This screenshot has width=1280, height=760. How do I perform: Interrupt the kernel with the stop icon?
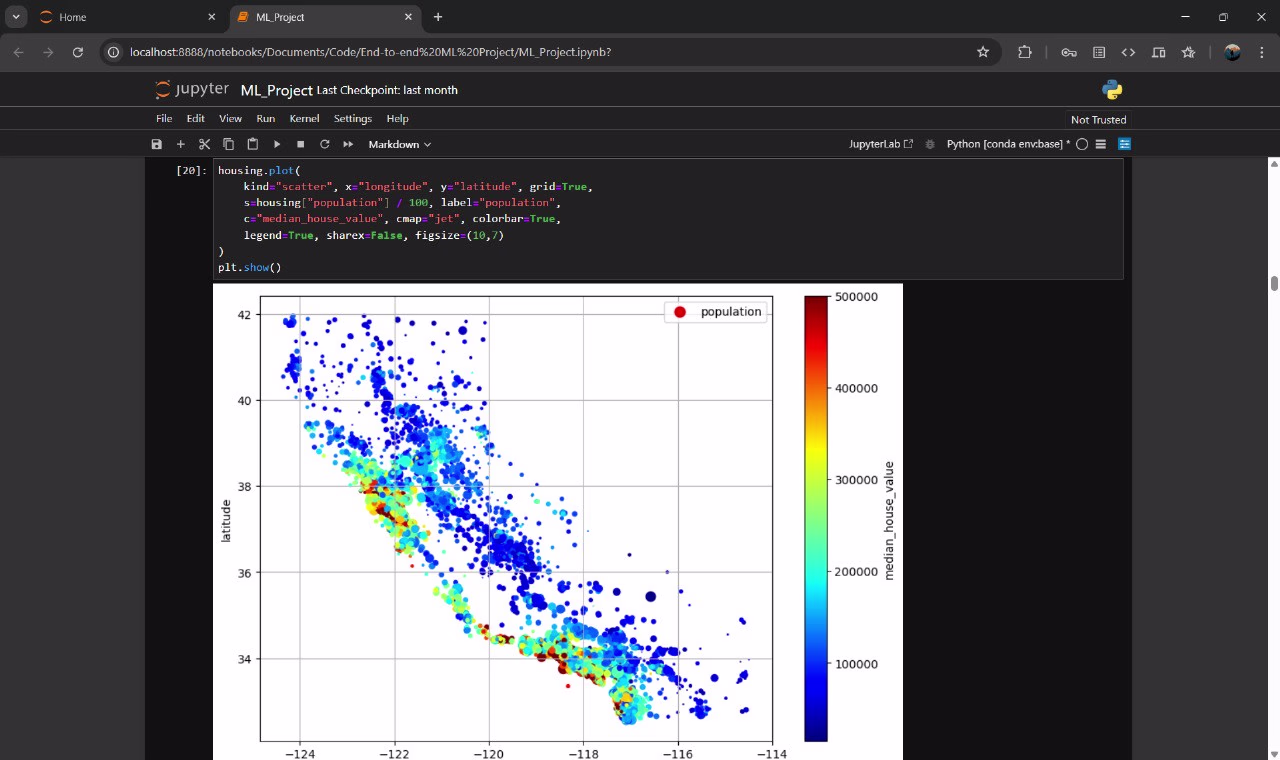300,144
